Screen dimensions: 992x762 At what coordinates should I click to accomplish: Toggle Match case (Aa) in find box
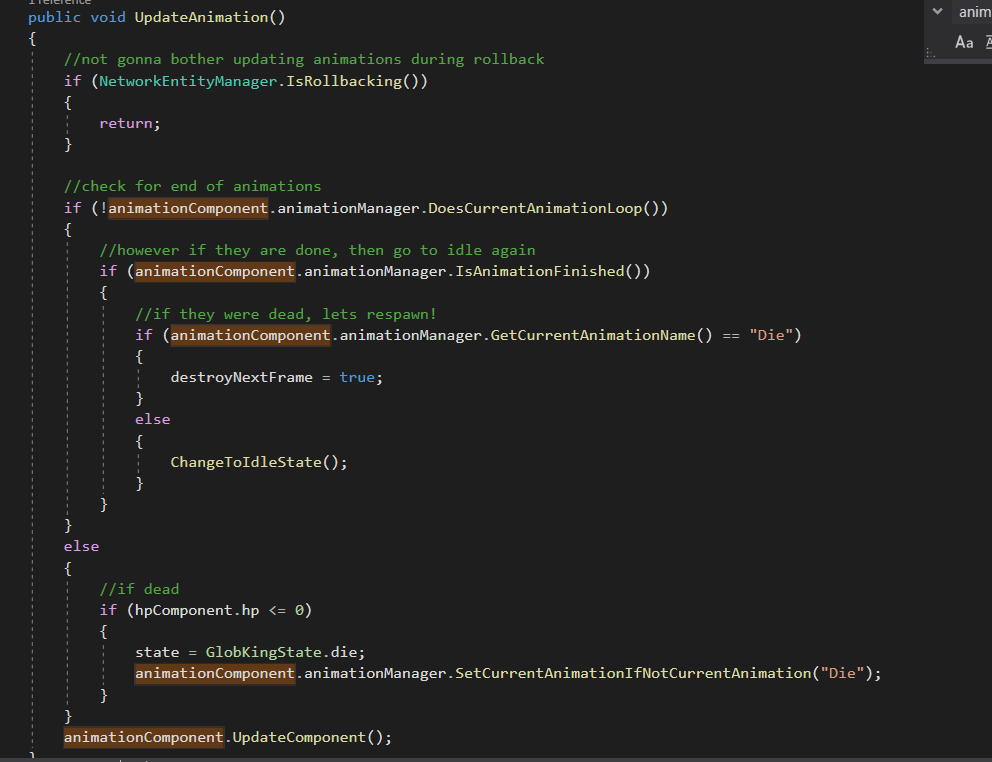click(964, 42)
